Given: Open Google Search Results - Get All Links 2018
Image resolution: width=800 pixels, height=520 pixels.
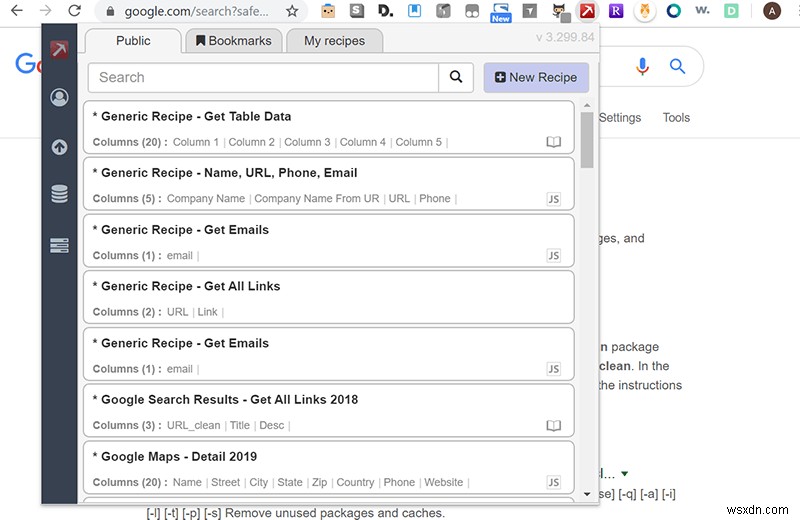Looking at the screenshot, I should tap(329, 411).
